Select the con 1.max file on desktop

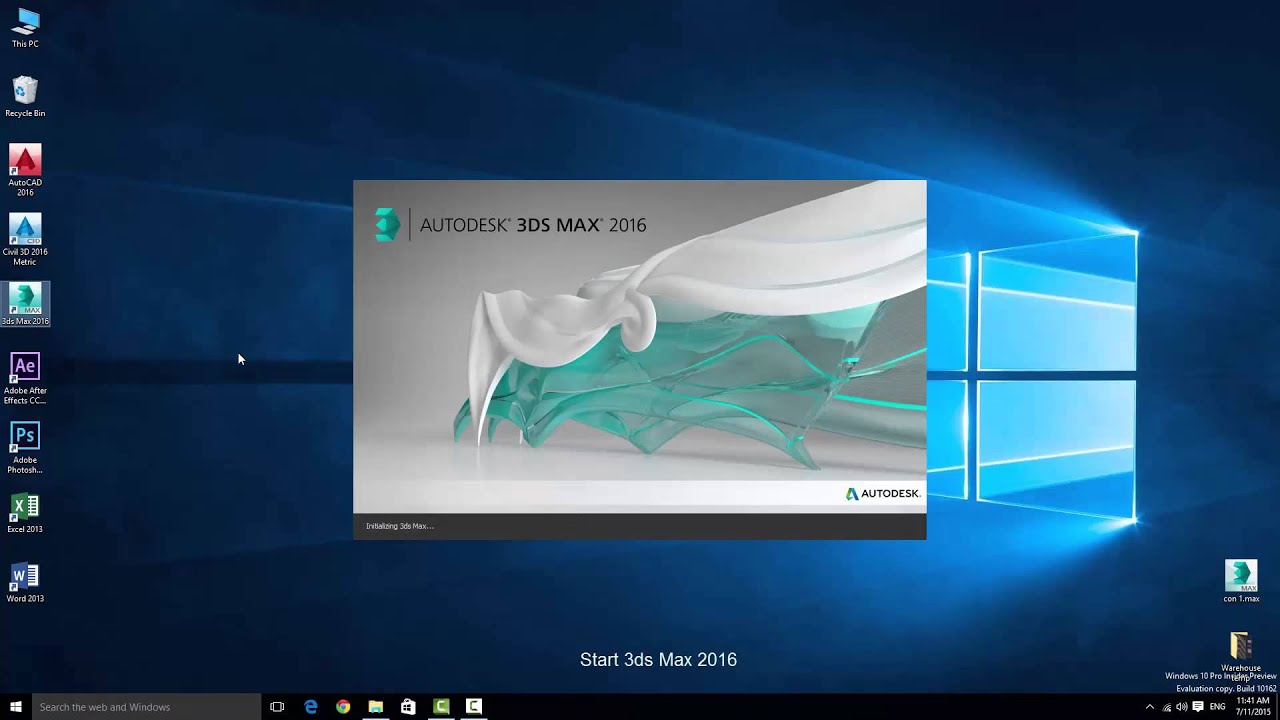click(x=1241, y=581)
